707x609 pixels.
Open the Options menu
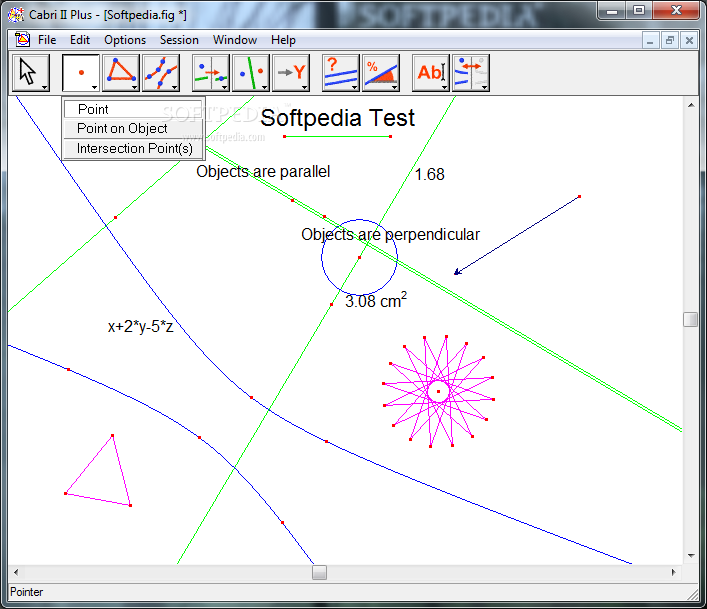click(125, 40)
